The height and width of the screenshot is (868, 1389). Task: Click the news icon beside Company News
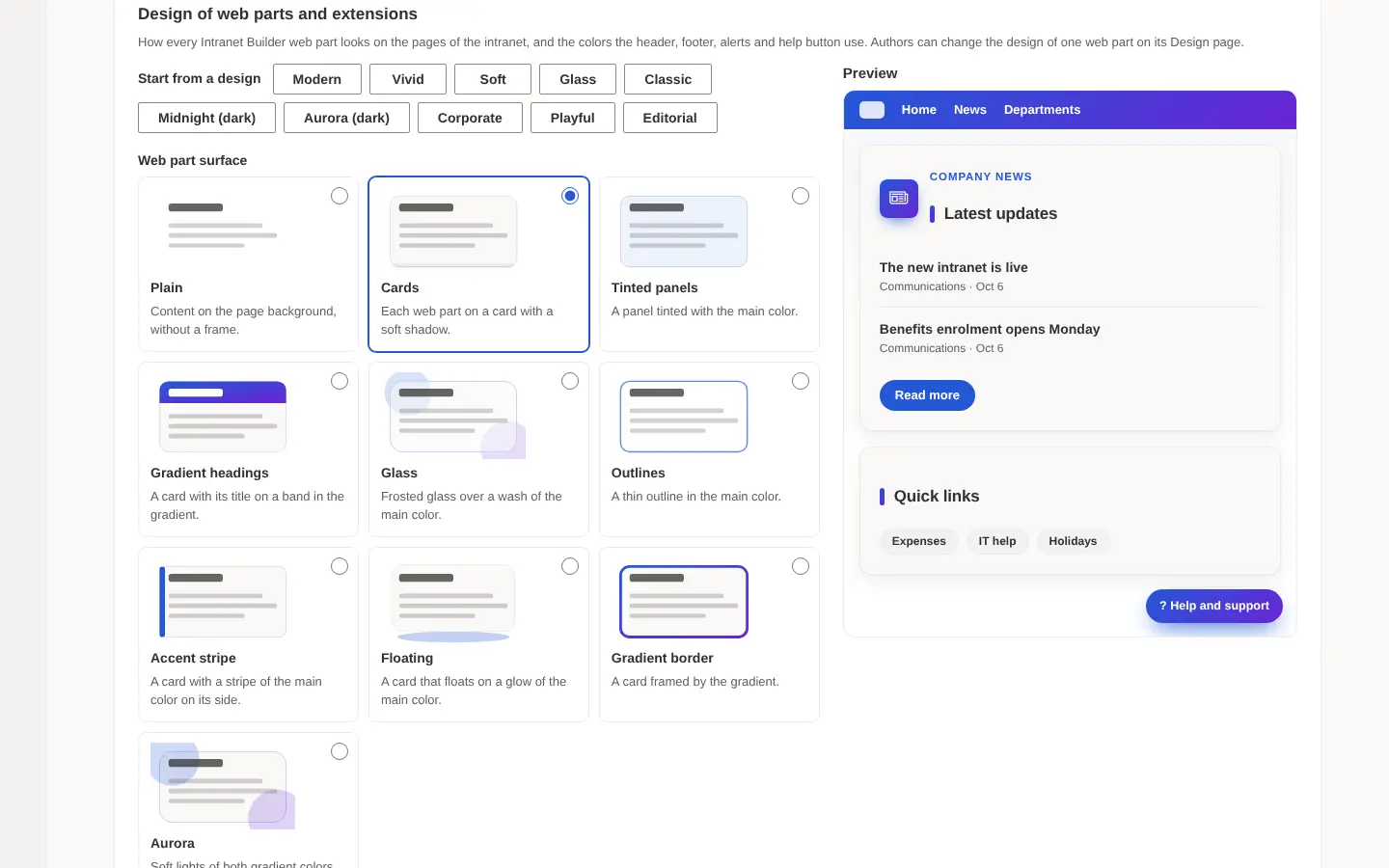(x=898, y=198)
